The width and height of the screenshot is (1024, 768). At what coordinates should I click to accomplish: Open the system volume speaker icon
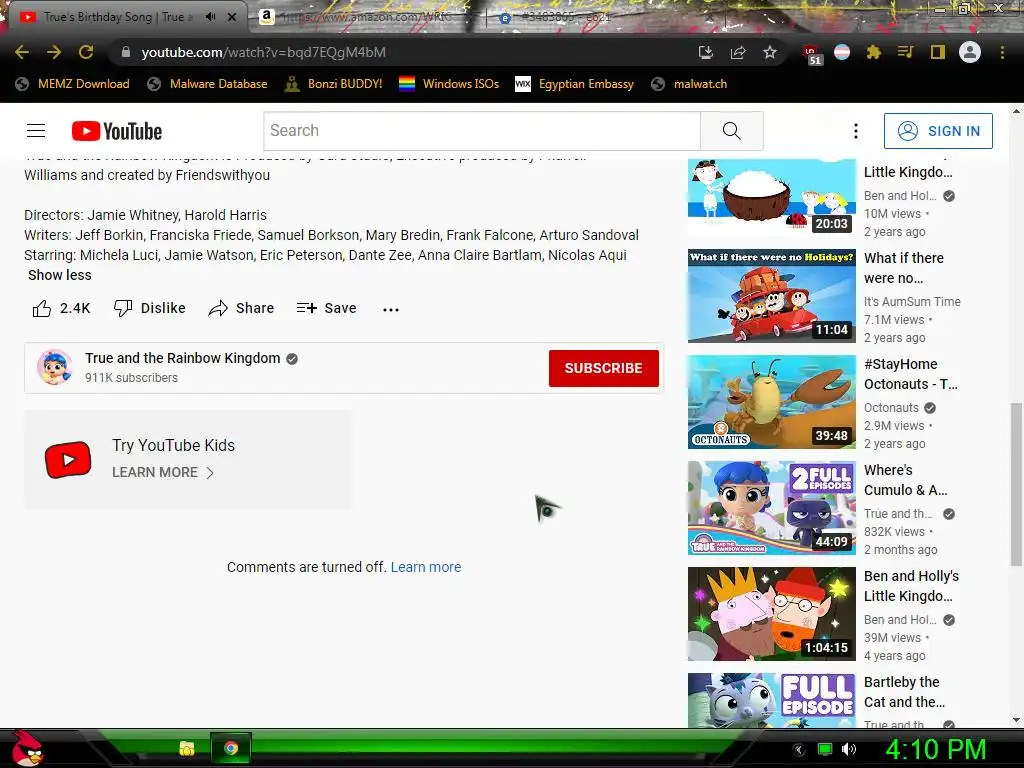click(849, 749)
